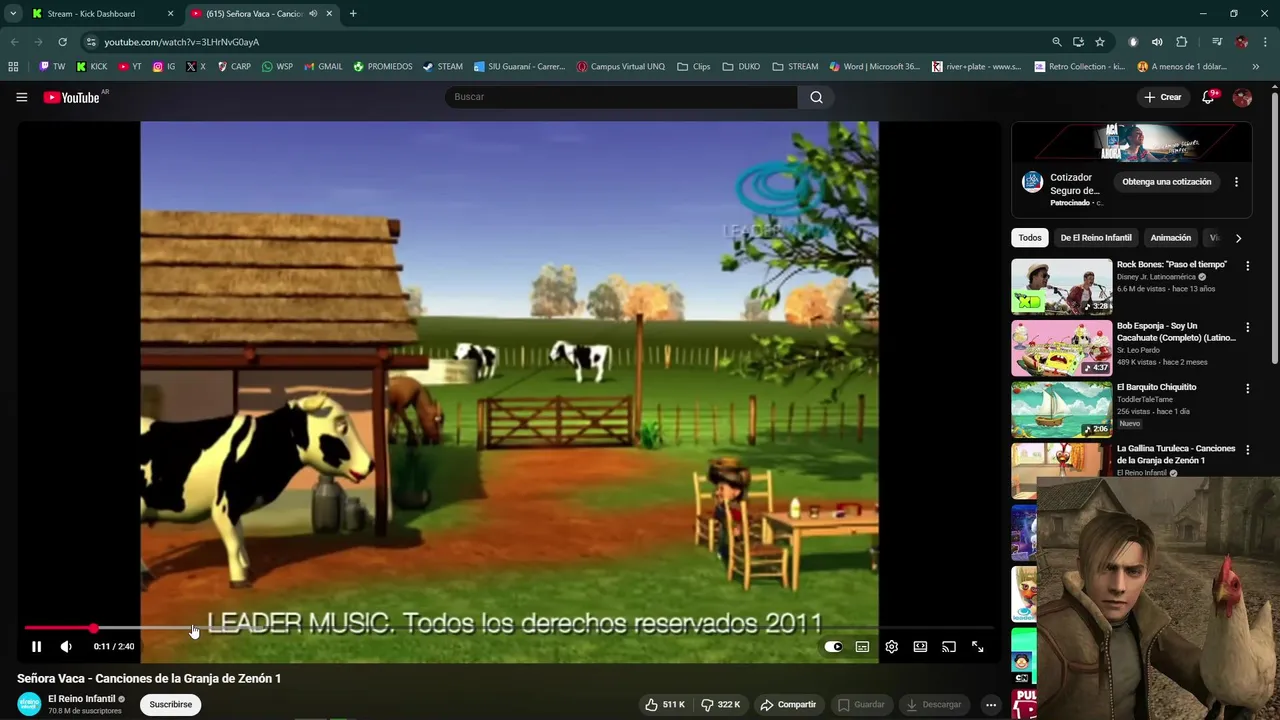Open El Reino Infantil channel name
1280x720 pixels.
click(82, 698)
